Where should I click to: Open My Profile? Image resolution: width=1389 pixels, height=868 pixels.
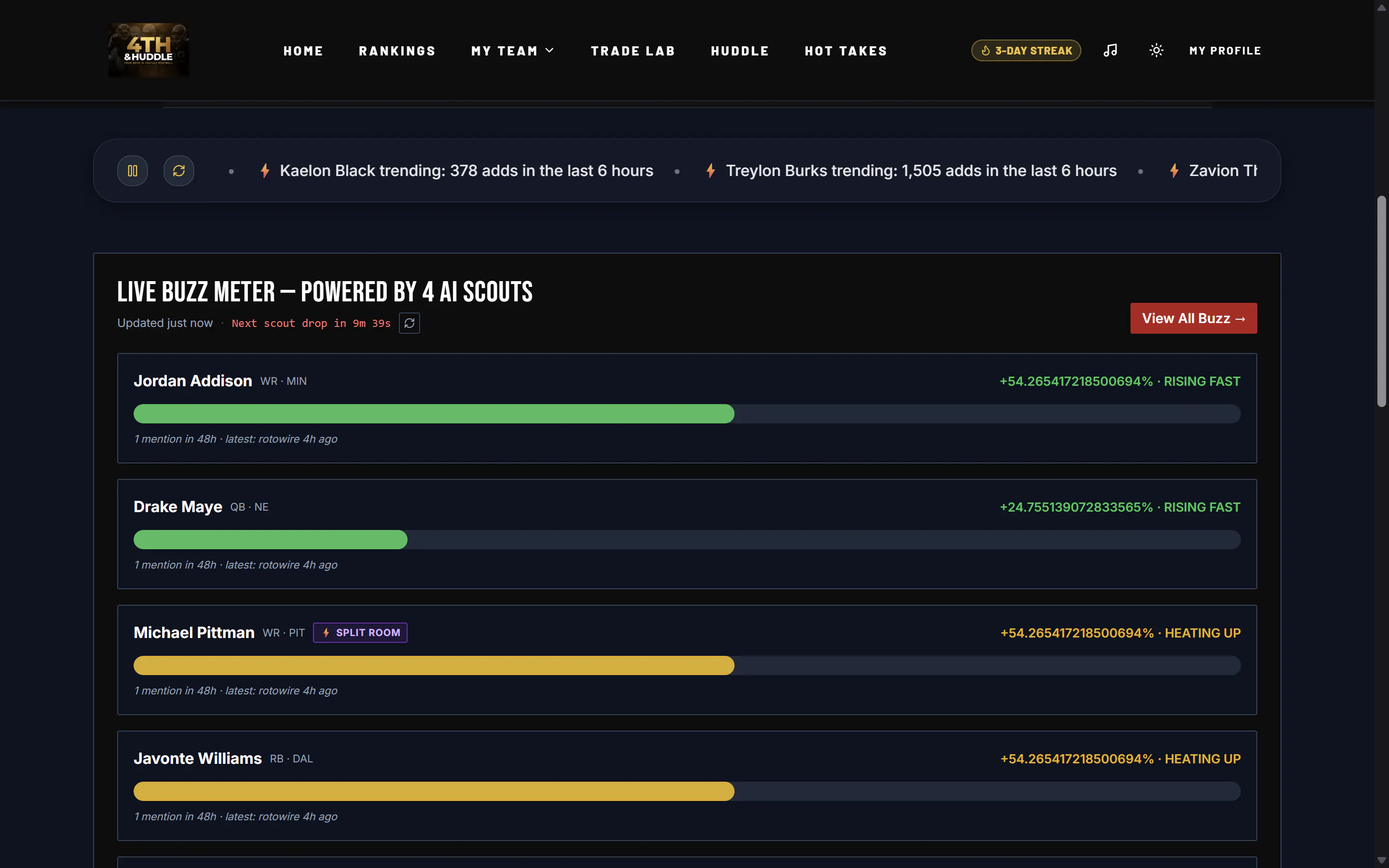[1225, 51]
